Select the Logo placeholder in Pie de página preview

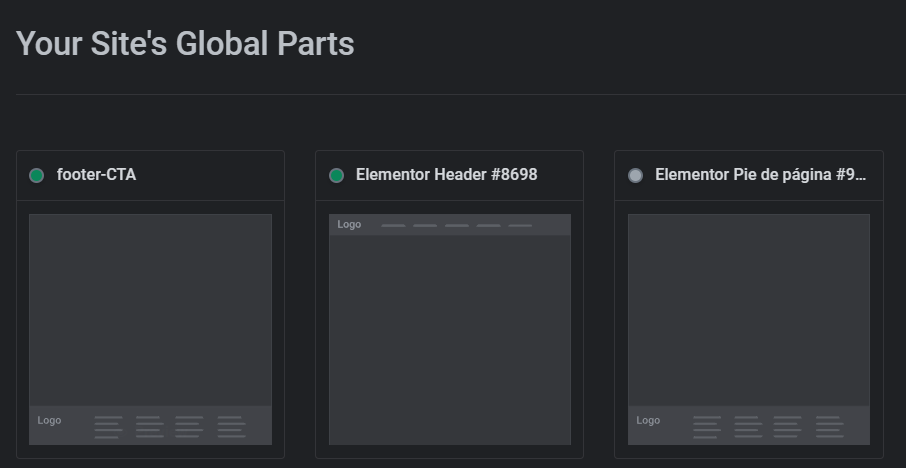tap(648, 421)
